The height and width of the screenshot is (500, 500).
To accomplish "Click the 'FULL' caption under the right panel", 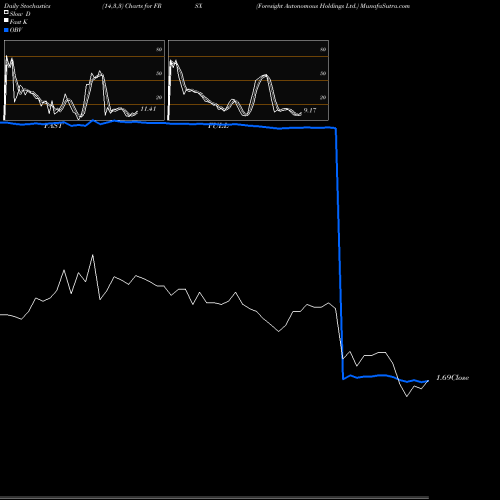I will [218, 126].
